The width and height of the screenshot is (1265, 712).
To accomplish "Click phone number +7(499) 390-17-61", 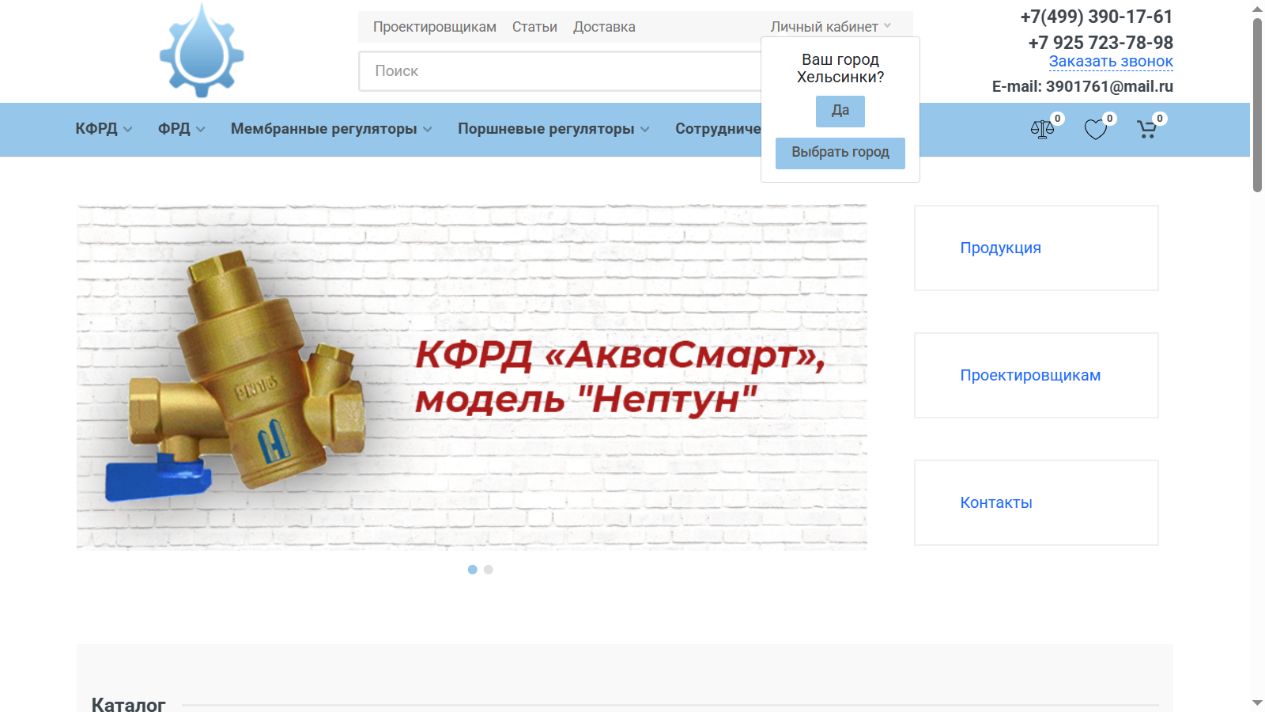I will (1096, 17).
